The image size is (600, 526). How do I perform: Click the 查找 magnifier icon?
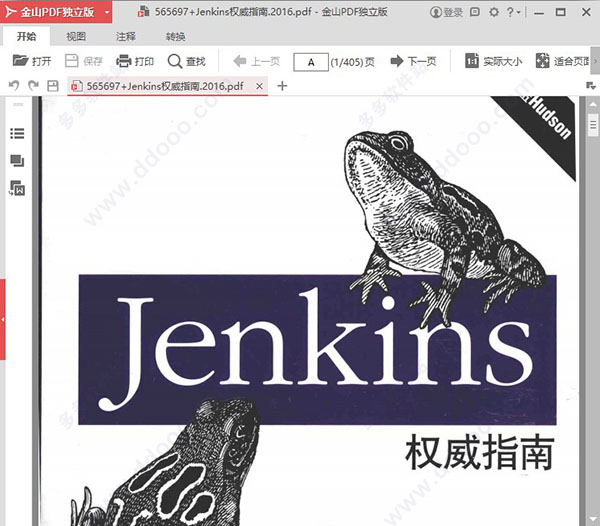click(175, 61)
